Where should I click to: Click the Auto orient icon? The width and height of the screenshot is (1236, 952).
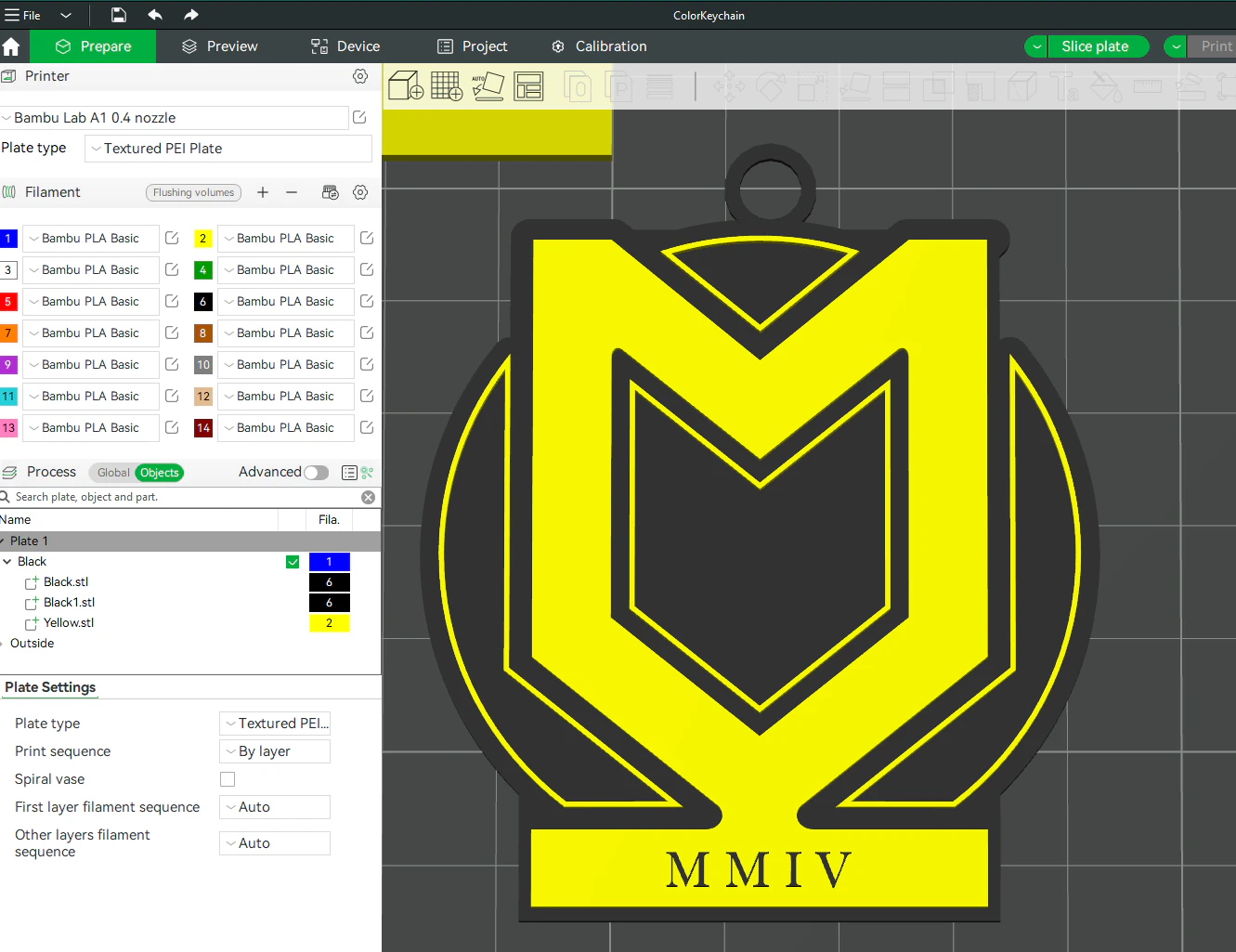coord(488,86)
